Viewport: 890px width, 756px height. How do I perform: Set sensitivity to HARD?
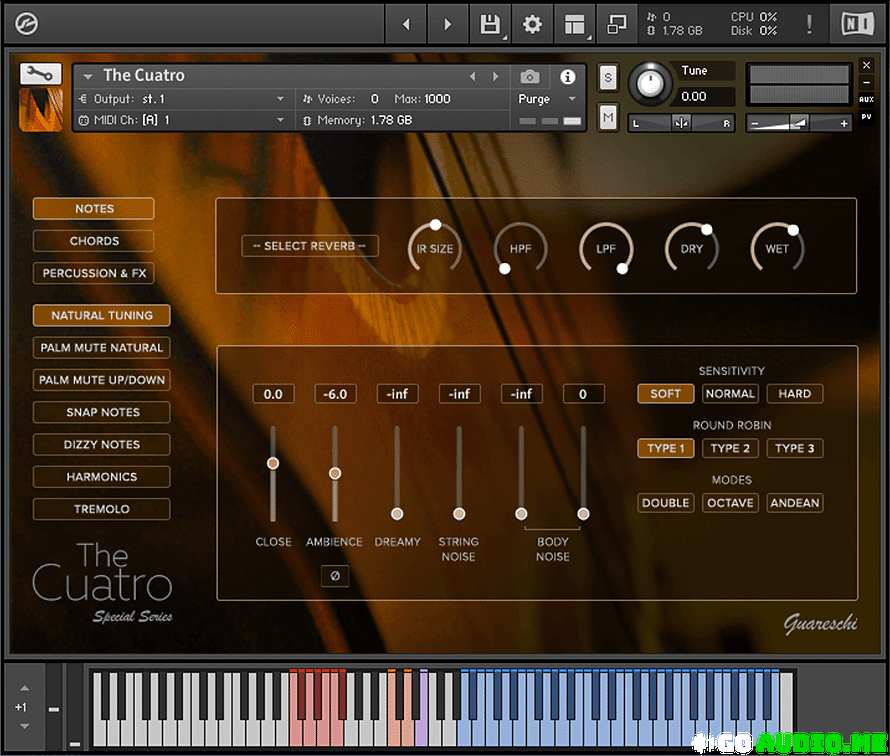click(794, 394)
